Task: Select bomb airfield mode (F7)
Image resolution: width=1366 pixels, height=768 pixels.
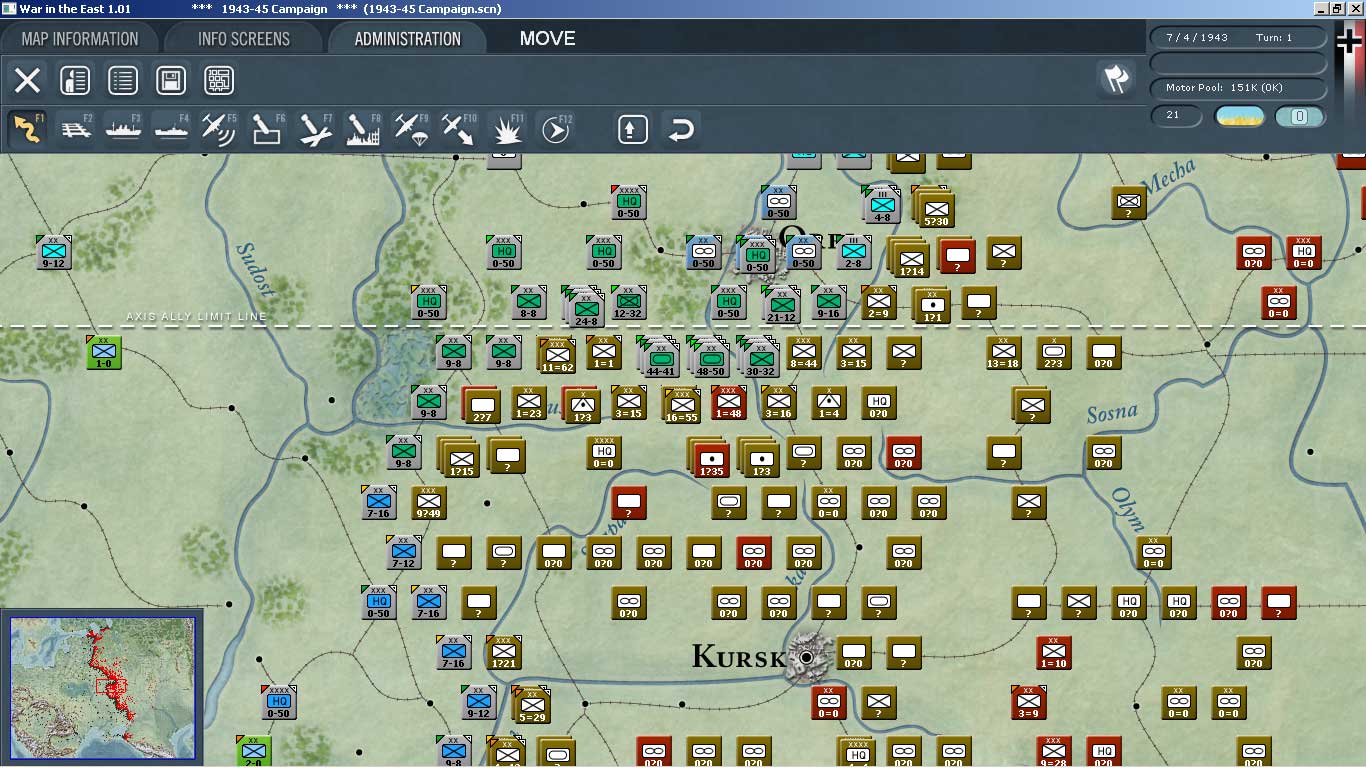Action: click(x=315, y=129)
